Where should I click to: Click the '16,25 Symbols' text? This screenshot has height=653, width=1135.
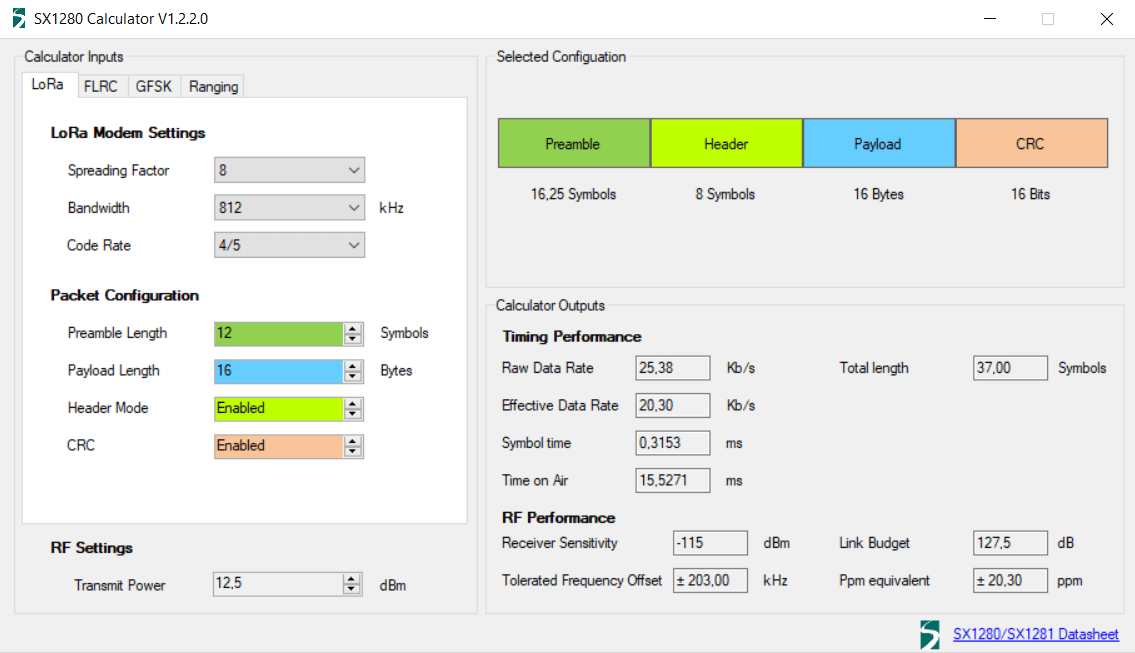573,194
